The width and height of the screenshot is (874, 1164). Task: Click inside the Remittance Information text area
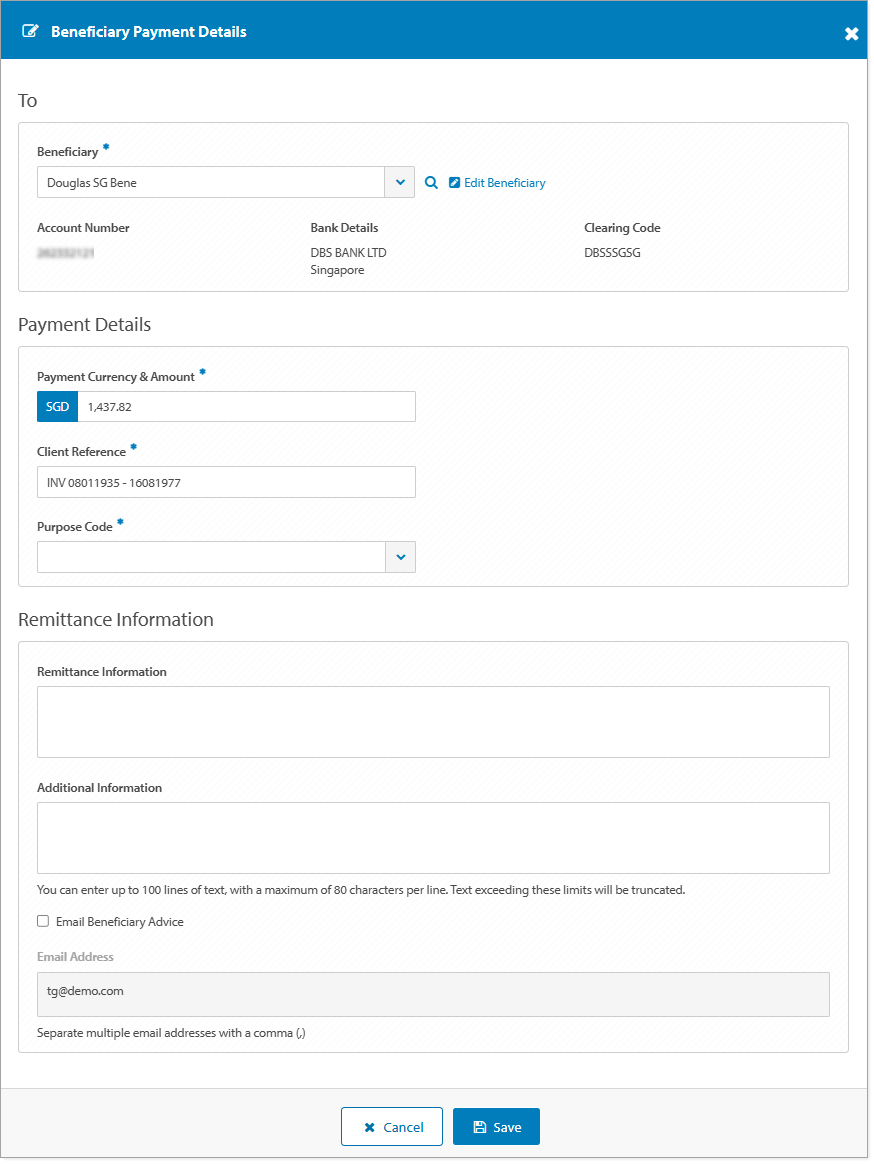point(433,721)
